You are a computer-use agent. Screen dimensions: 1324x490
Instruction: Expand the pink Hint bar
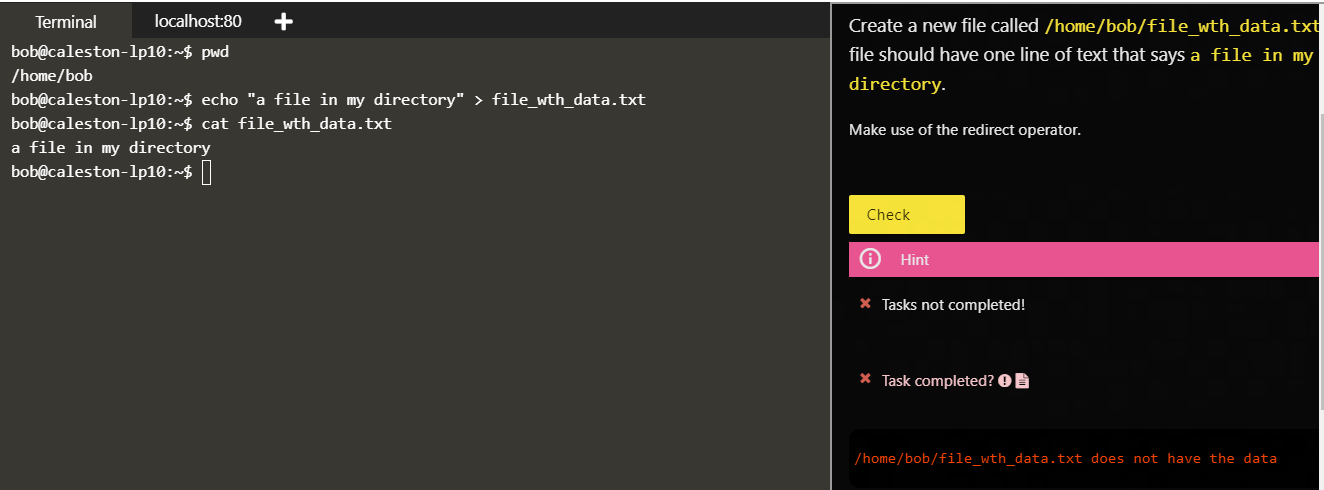point(1084,259)
